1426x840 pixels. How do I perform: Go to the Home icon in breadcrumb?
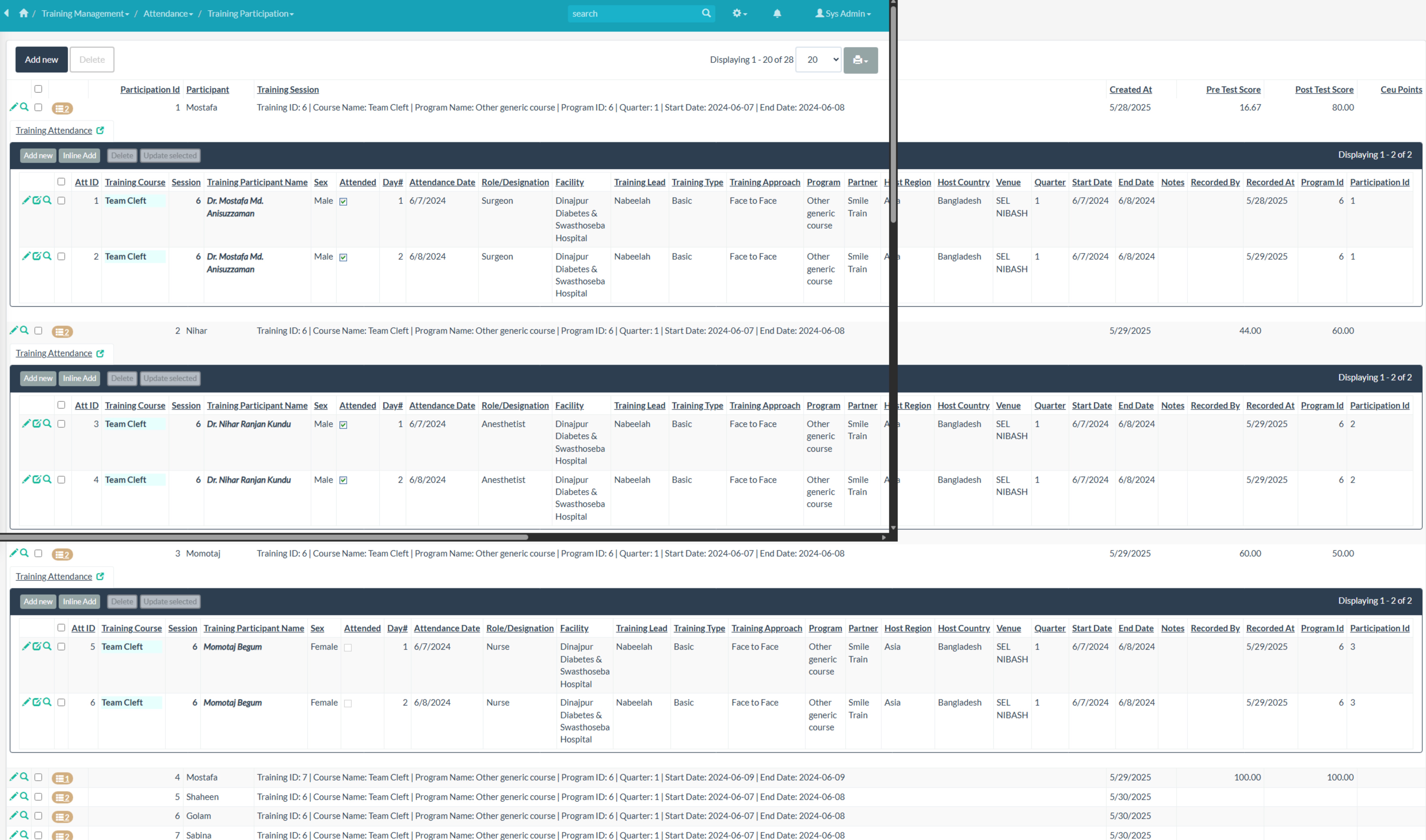click(23, 13)
